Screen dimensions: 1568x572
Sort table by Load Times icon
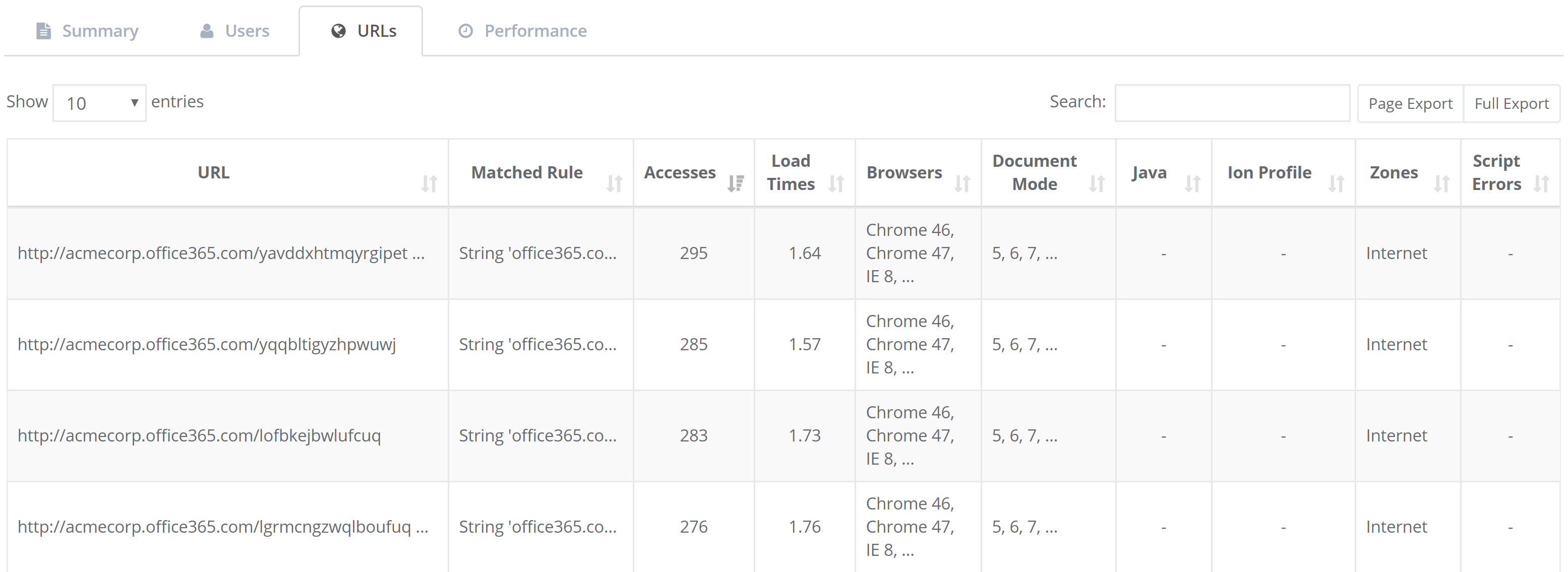tap(836, 183)
